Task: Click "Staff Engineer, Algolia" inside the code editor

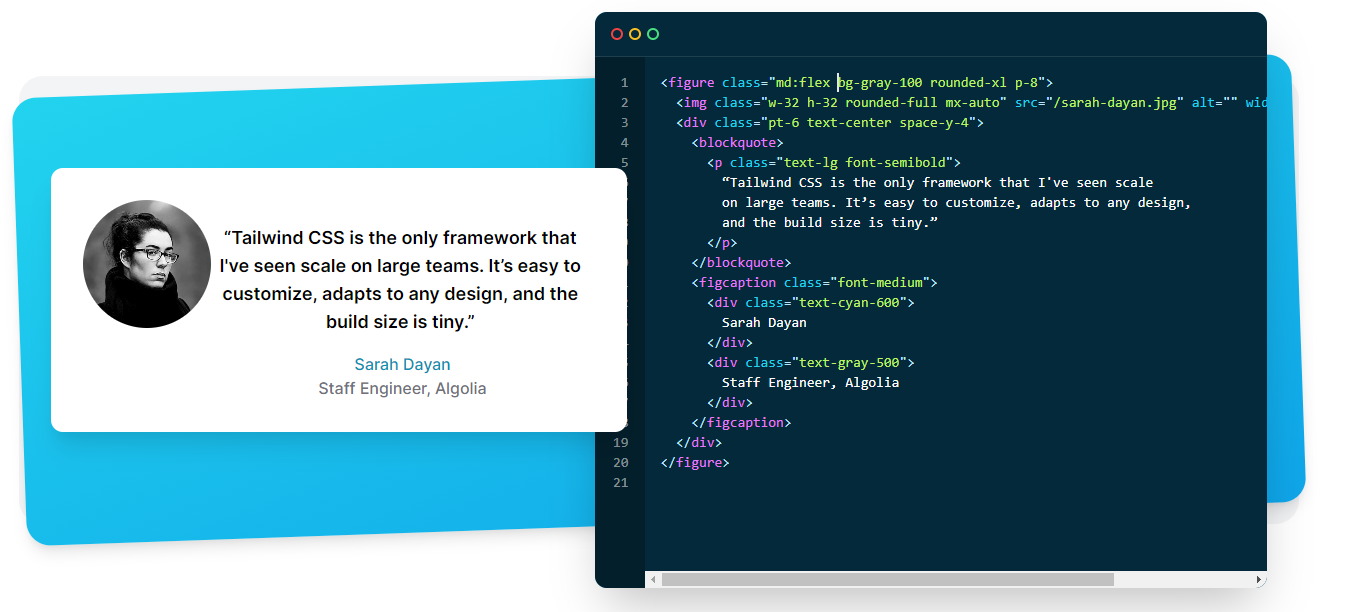Action: (x=811, y=383)
